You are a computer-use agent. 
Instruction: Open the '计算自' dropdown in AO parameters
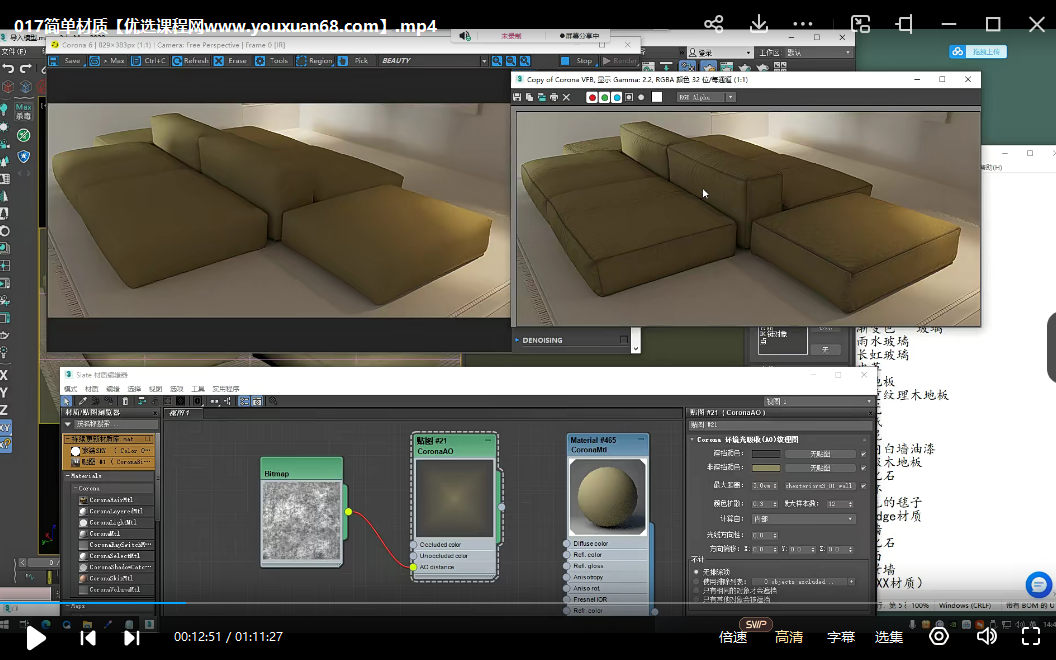(x=803, y=519)
